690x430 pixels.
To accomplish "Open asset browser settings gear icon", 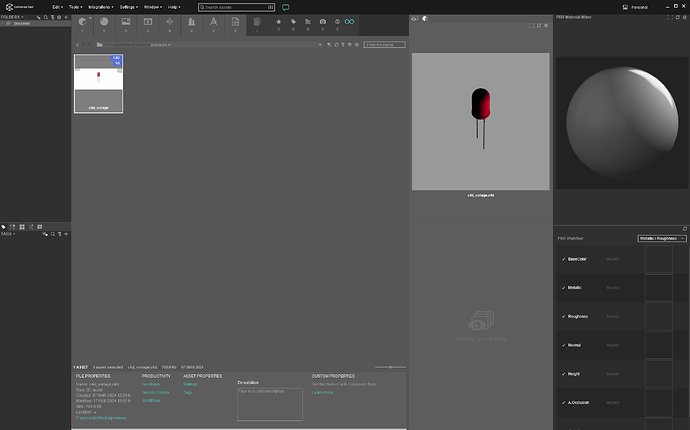I will tap(357, 44).
